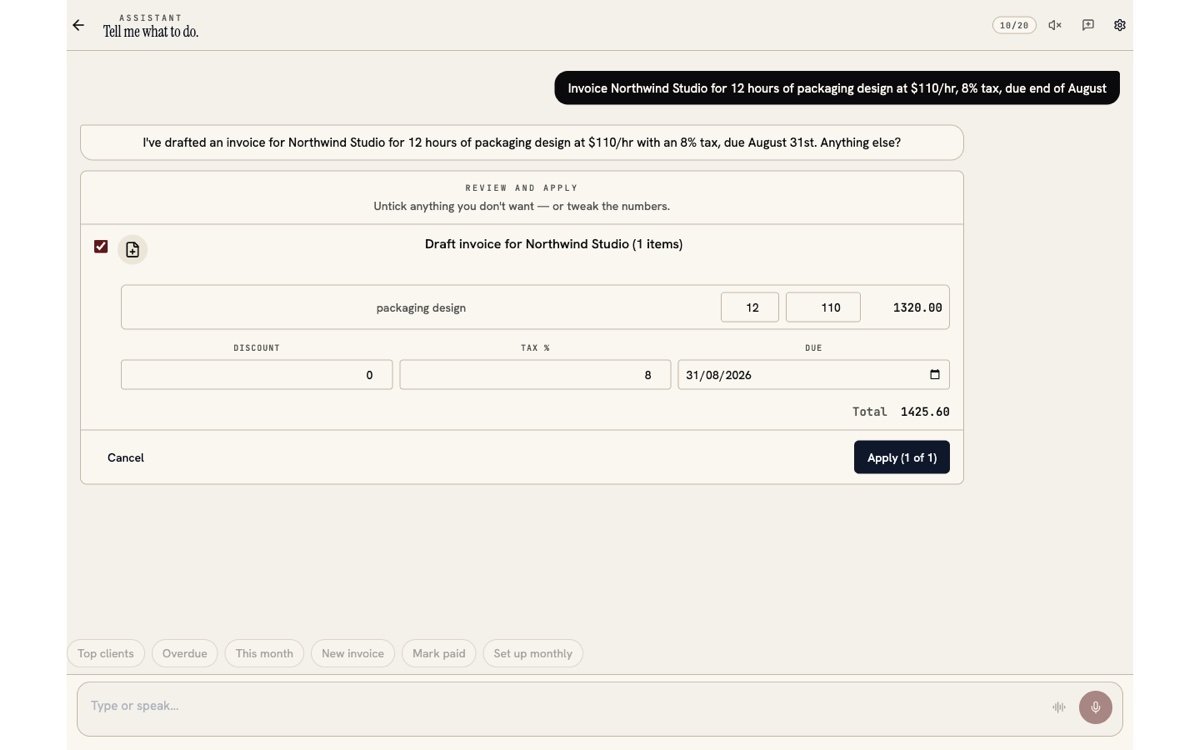Click the audio waveform icon in the input bar
Screen dimensions: 1200x750
point(1059,707)
